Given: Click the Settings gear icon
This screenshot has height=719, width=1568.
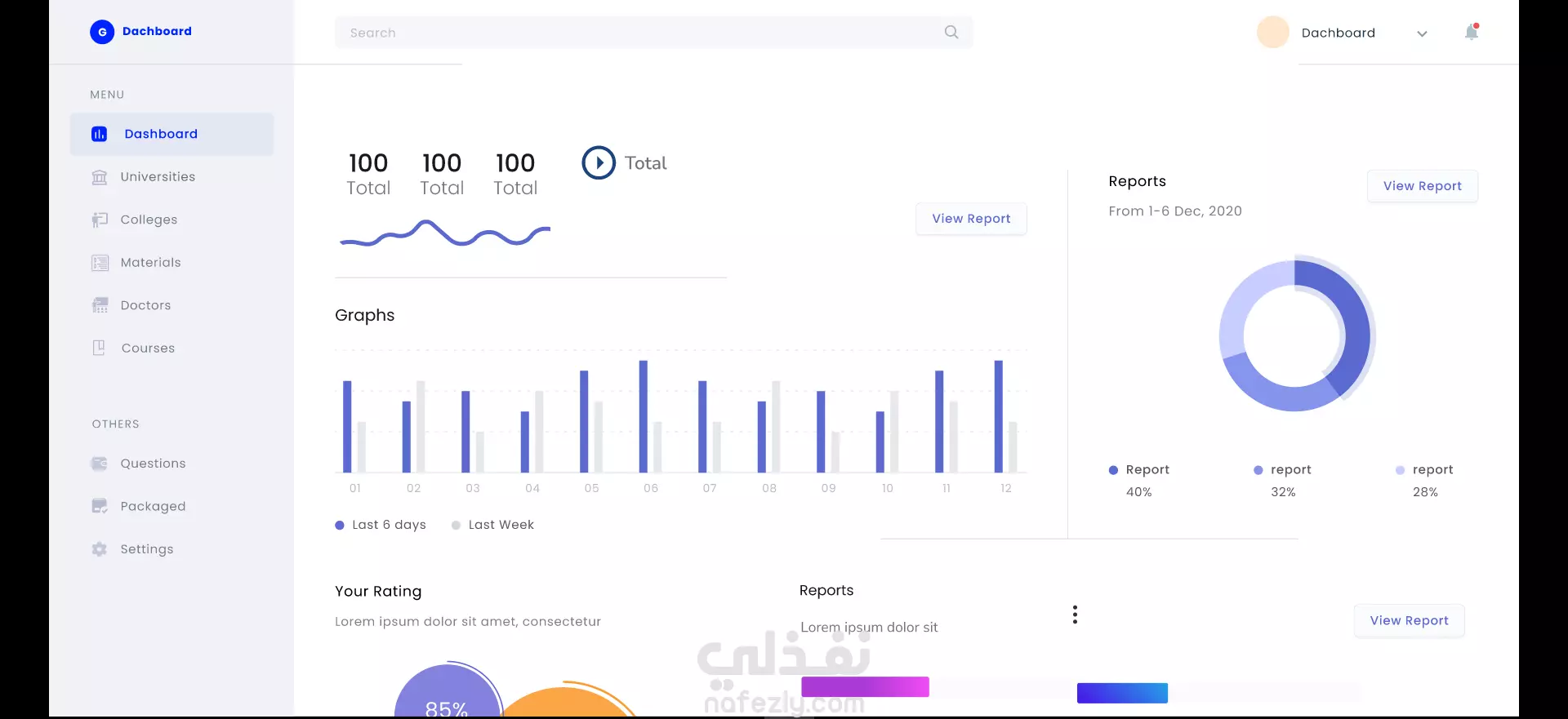Looking at the screenshot, I should (x=100, y=549).
